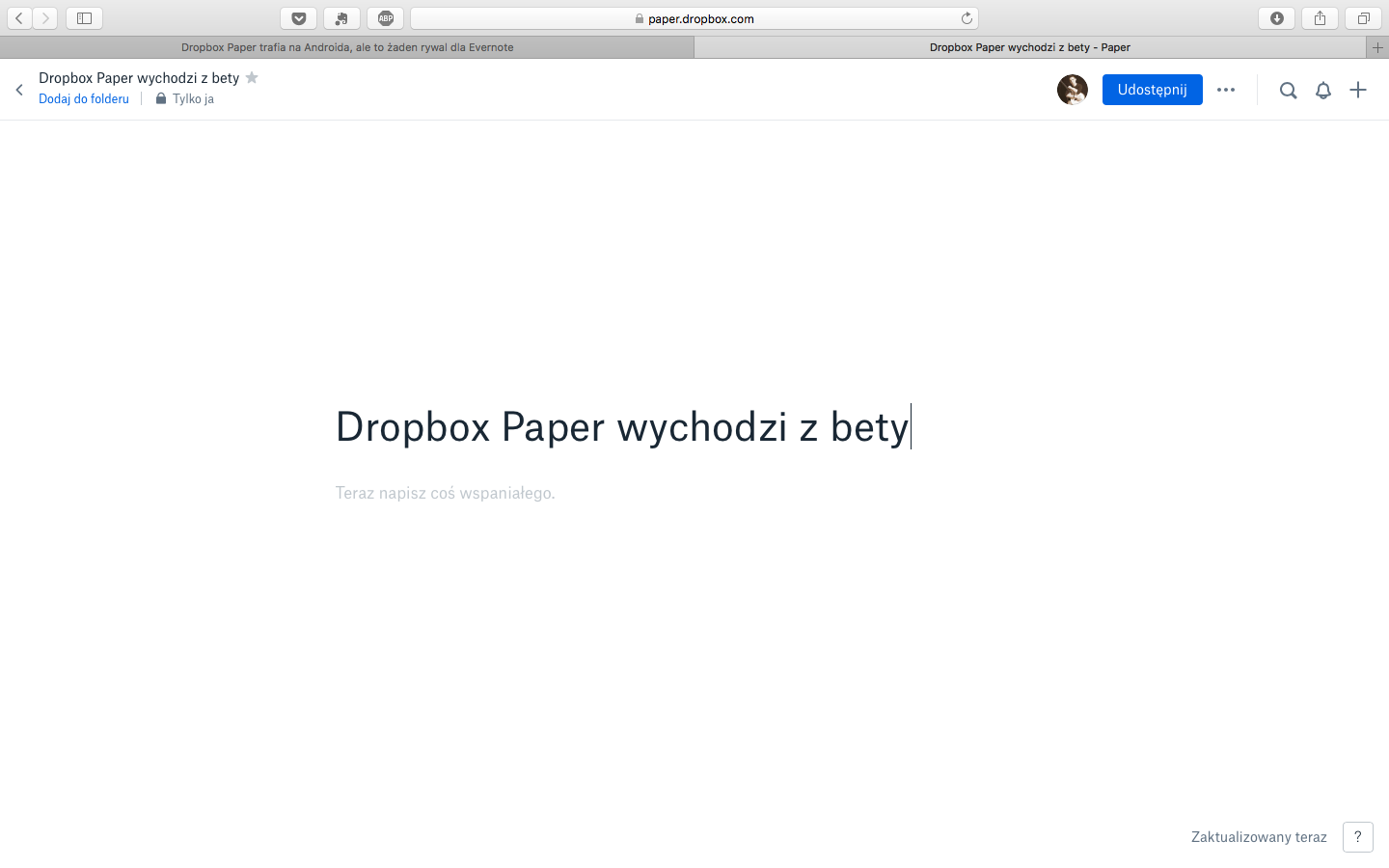Image resolution: width=1389 pixels, height=868 pixels.
Task: Create a new Paper document
Action: tap(1358, 90)
